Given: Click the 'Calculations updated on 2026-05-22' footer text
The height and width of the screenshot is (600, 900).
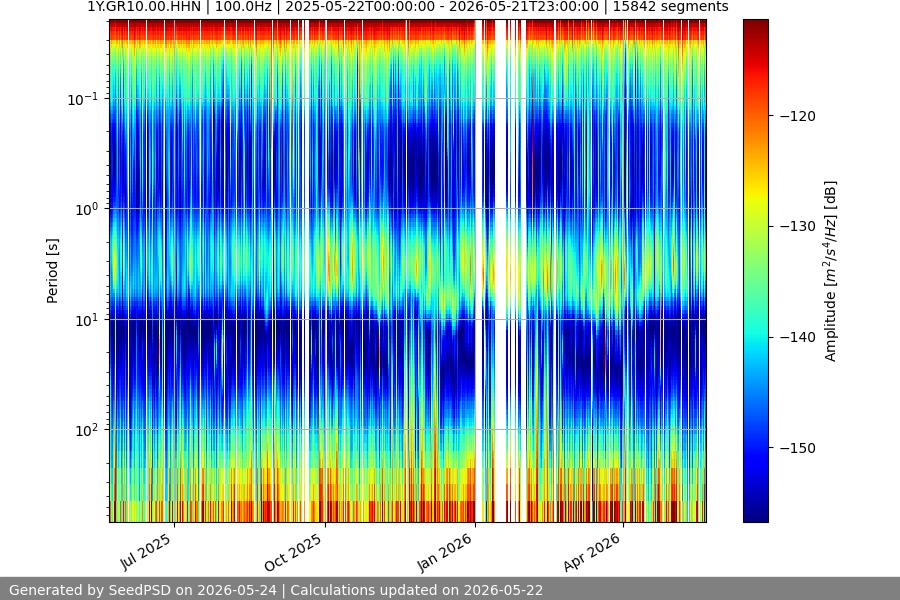Looking at the screenshot, I should coord(417,590).
